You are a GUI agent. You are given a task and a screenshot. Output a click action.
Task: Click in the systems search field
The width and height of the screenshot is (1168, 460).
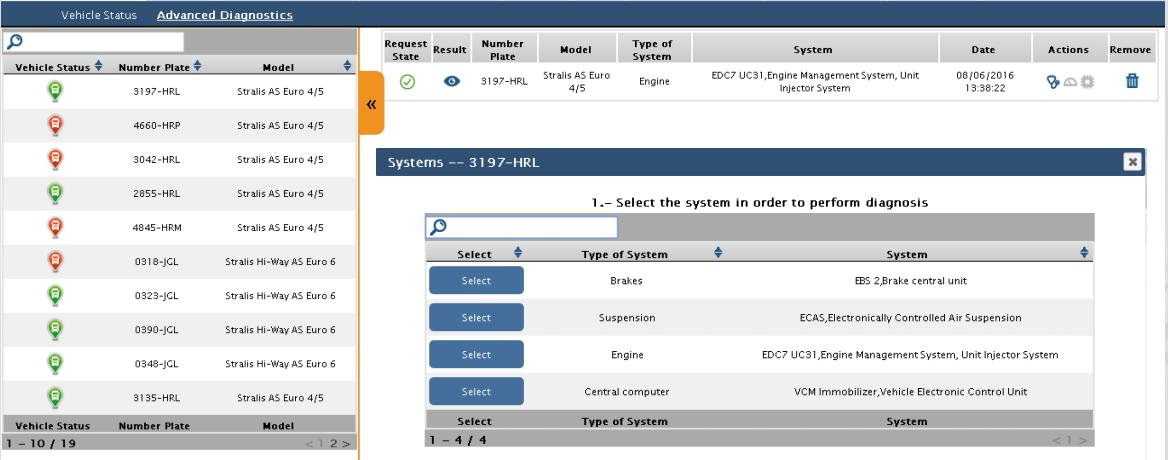coord(521,227)
